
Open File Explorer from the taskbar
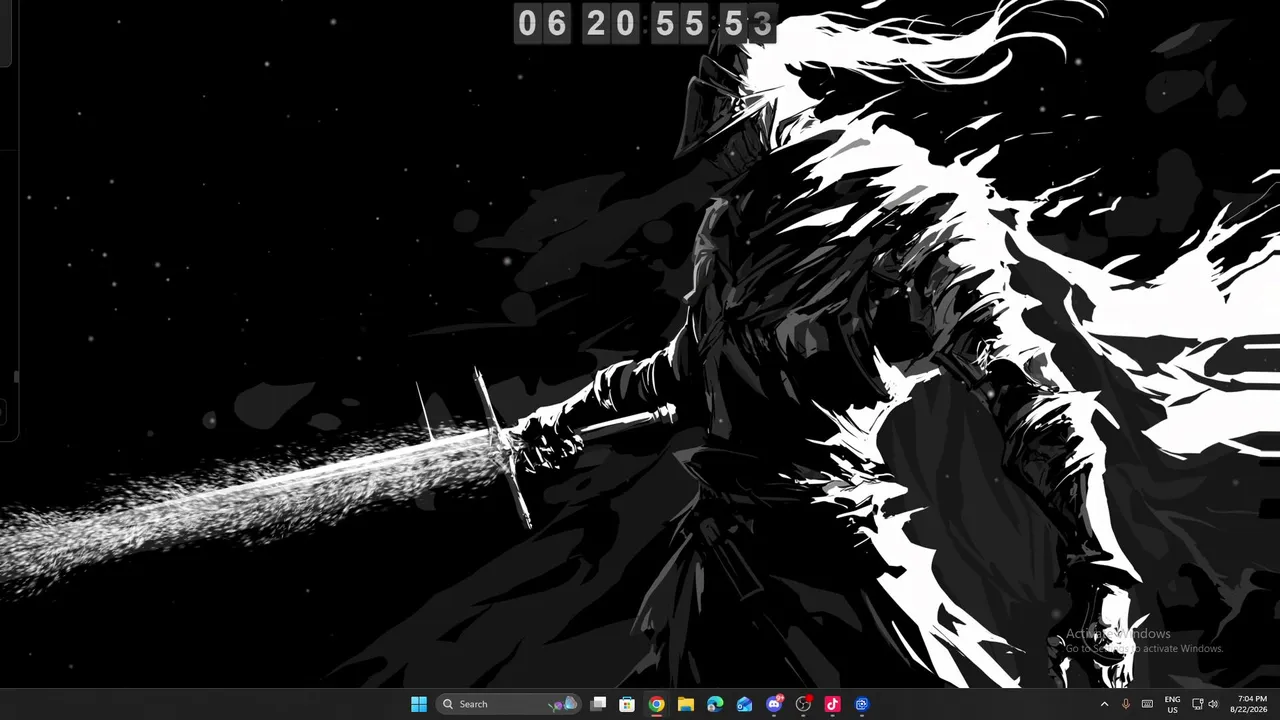685,704
